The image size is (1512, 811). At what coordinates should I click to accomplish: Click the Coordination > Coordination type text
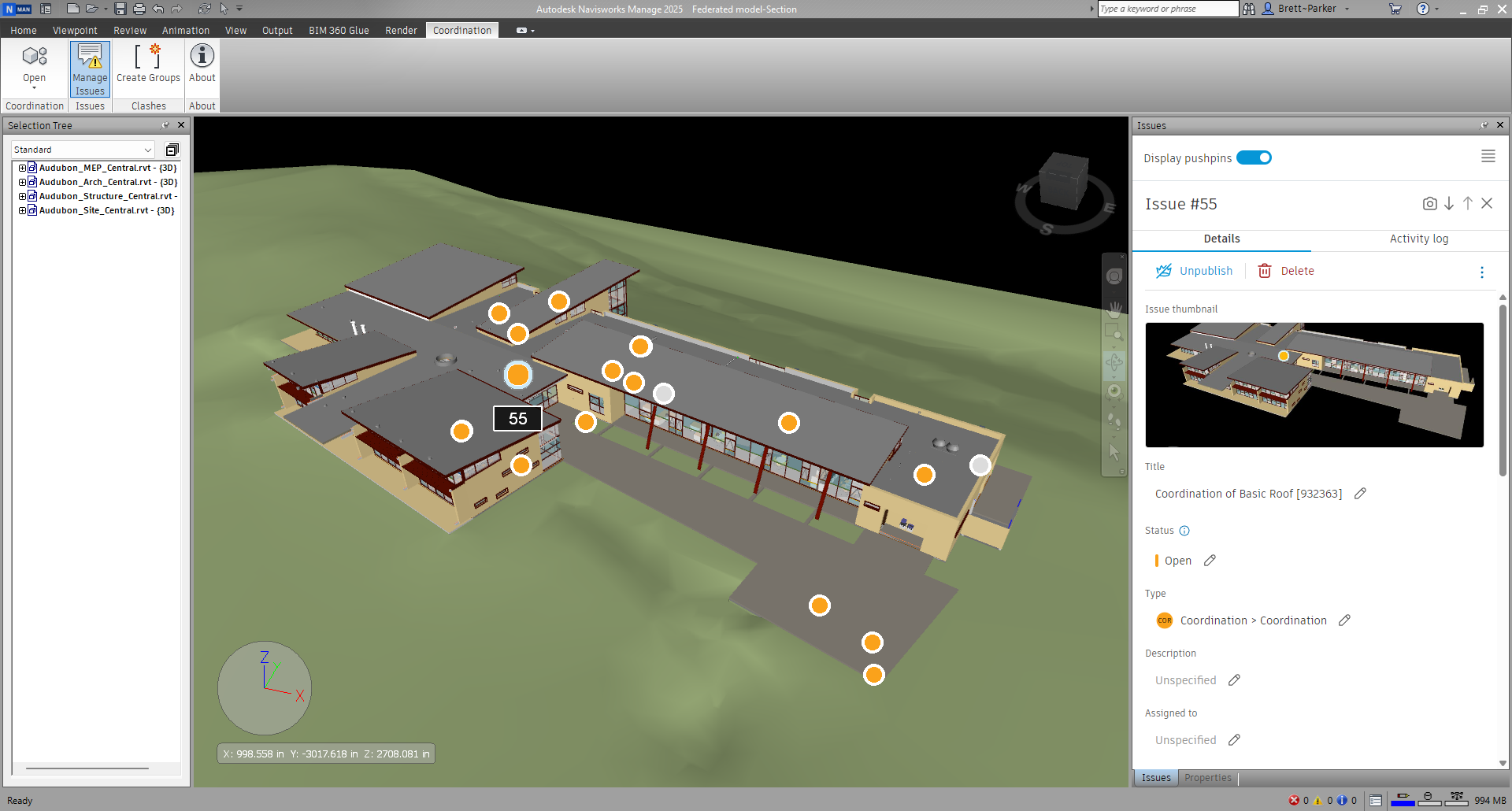click(x=1253, y=620)
